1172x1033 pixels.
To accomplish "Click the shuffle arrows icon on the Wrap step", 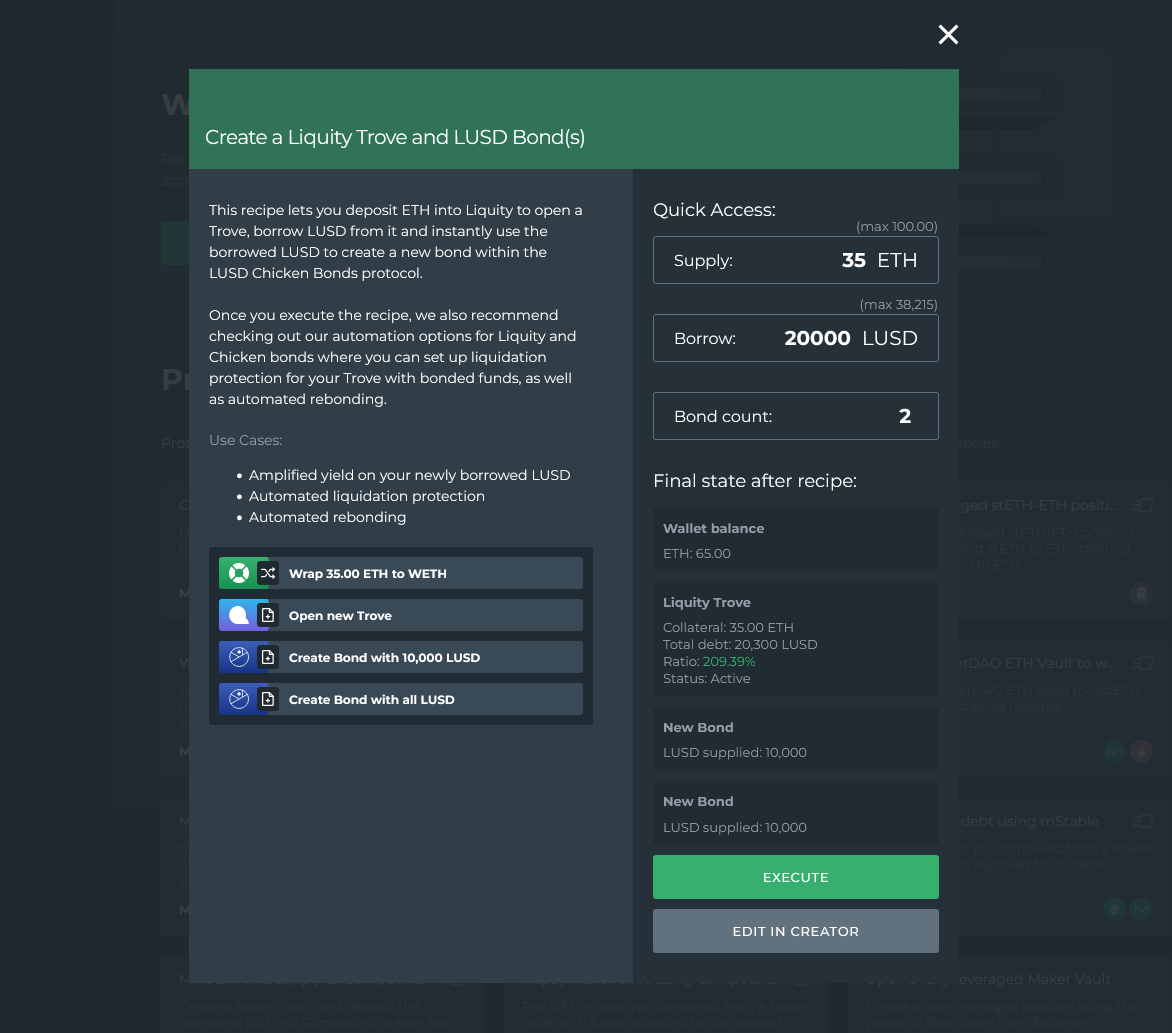I will point(268,573).
